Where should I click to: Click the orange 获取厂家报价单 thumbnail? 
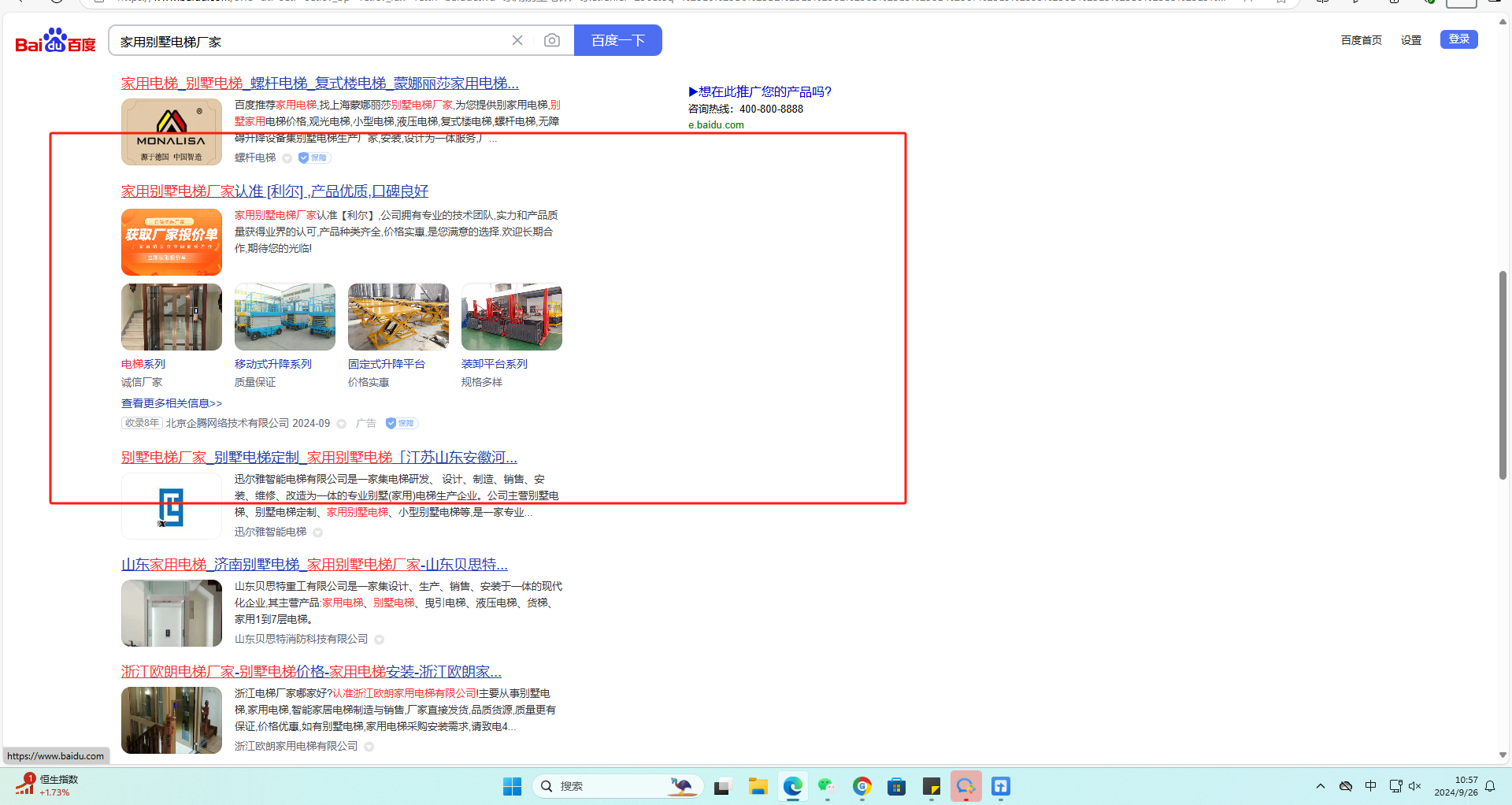point(172,242)
